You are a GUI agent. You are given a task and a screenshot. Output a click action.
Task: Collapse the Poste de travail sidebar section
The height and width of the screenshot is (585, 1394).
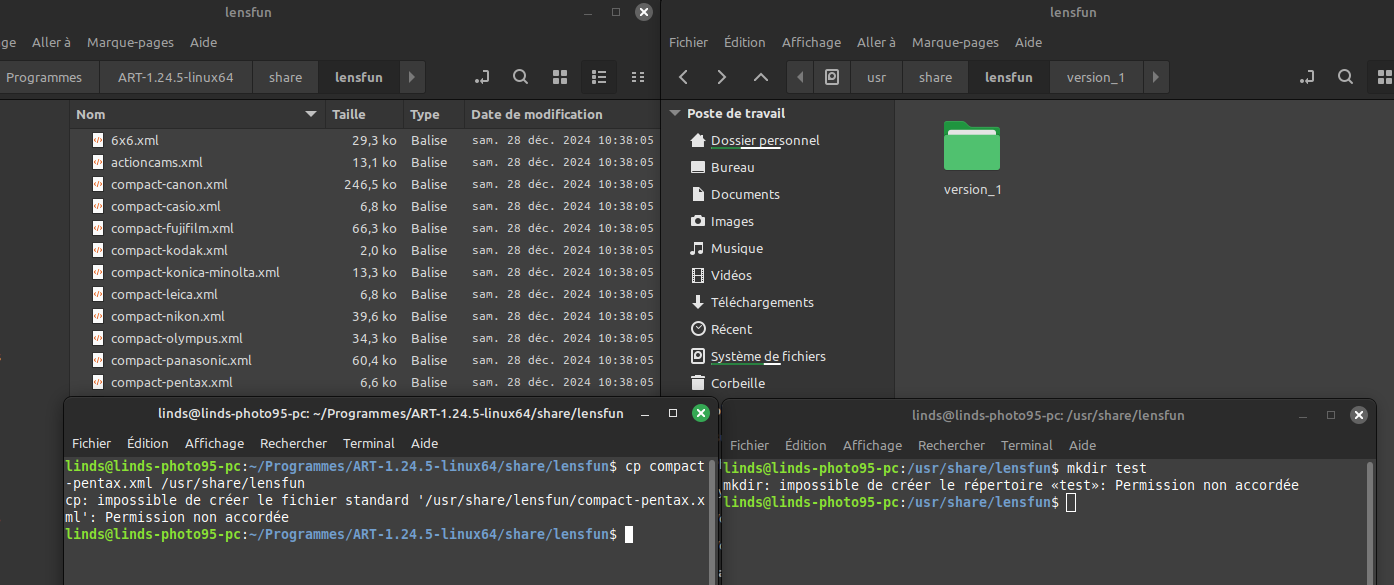pyautogui.click(x=675, y=114)
